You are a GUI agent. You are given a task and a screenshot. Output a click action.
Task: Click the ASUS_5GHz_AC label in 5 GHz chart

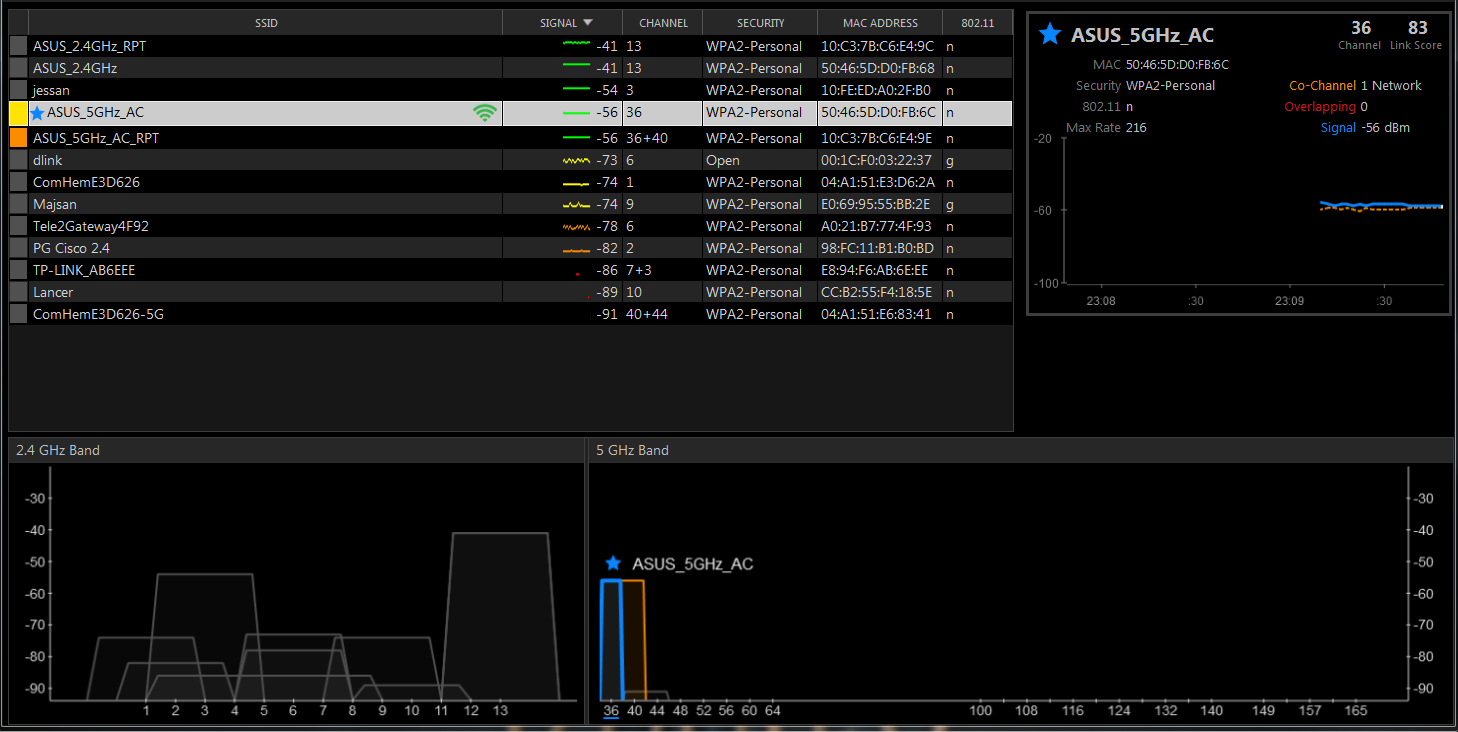(692, 564)
